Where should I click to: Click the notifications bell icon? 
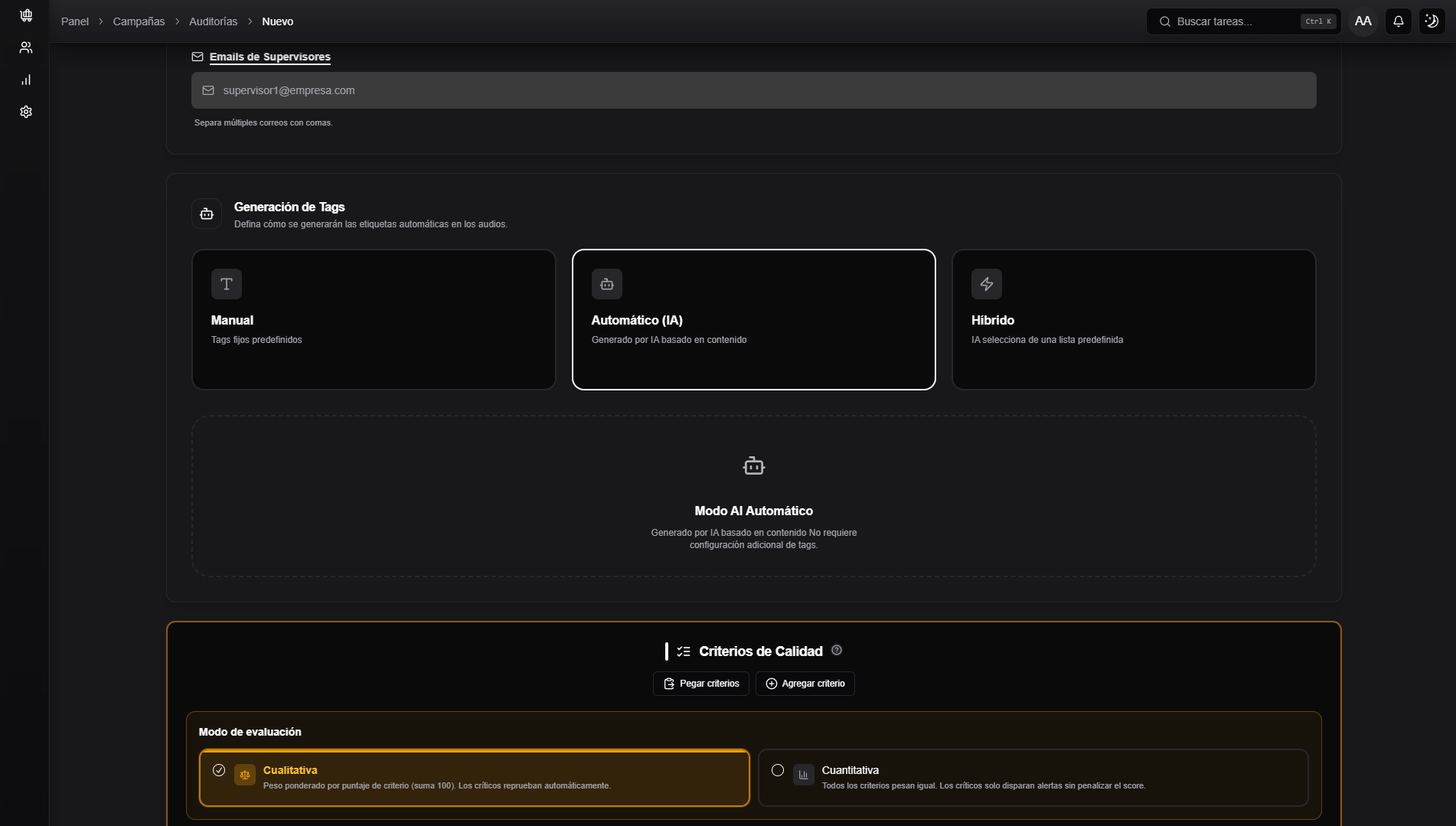1398,21
